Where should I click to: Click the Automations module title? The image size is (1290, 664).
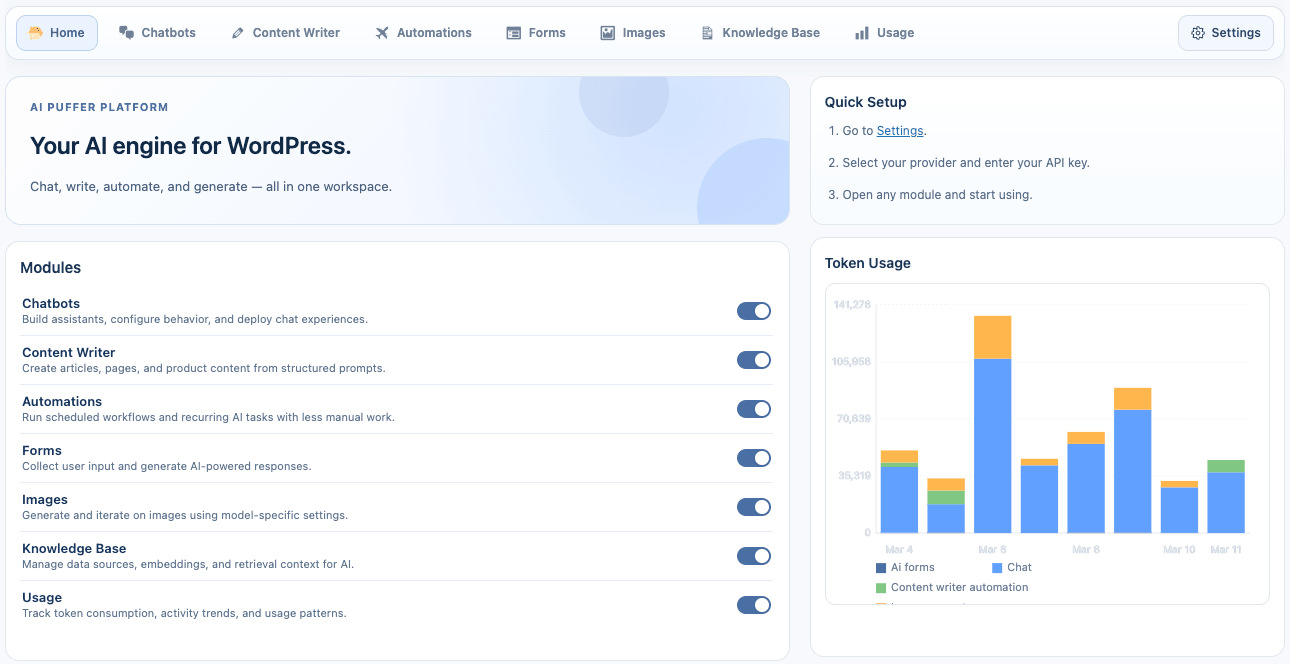tap(62, 402)
